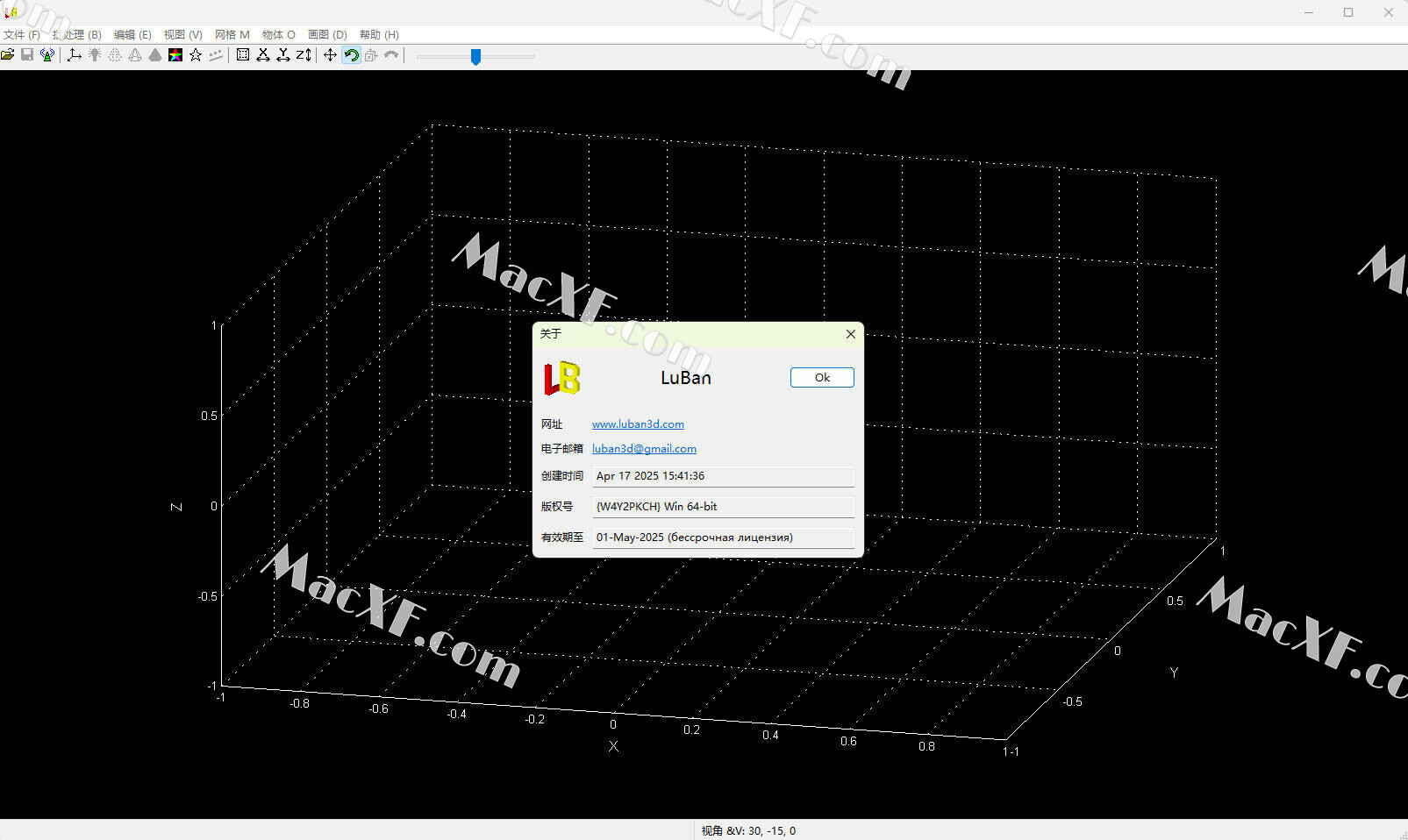The width and height of the screenshot is (1408, 840).
Task: Select the dotted point-cloud cone icon
Action: [115, 55]
